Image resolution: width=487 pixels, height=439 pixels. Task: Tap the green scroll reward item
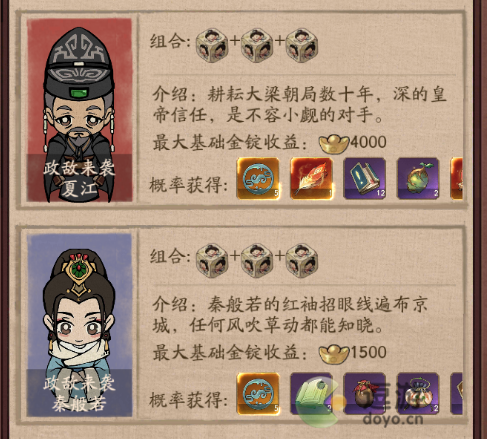point(311,394)
